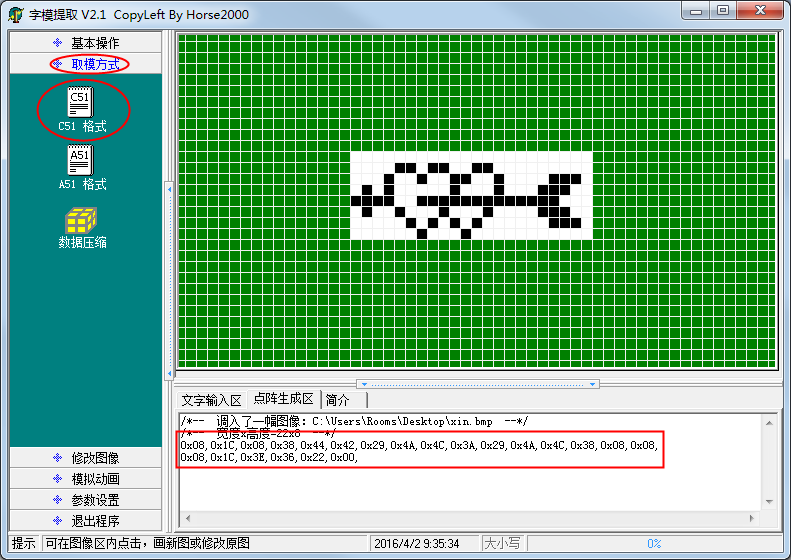
Task: Open the 简介 tab
Action: (x=338, y=400)
